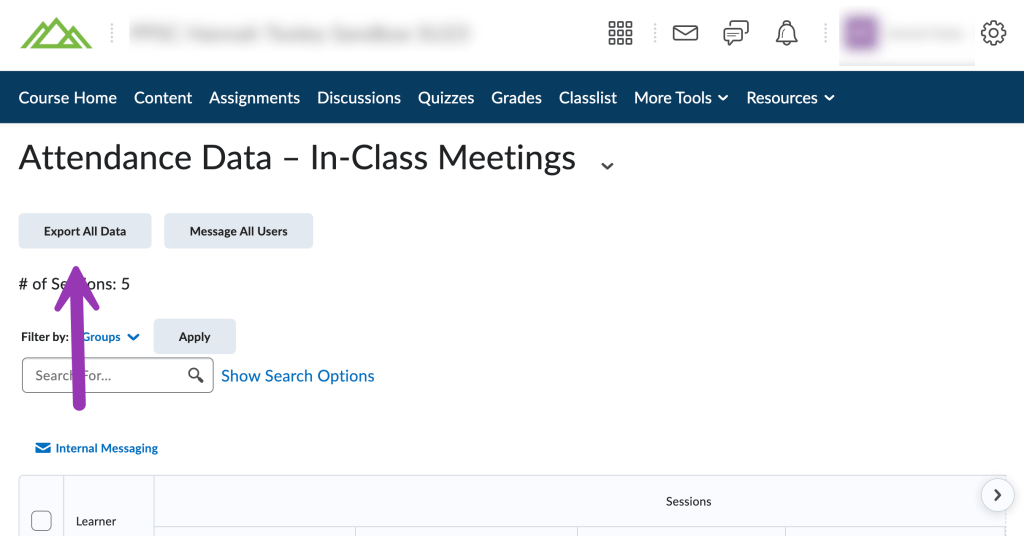Click the green mountain logo
Image resolution: width=1024 pixels, height=536 pixels.
click(56, 33)
